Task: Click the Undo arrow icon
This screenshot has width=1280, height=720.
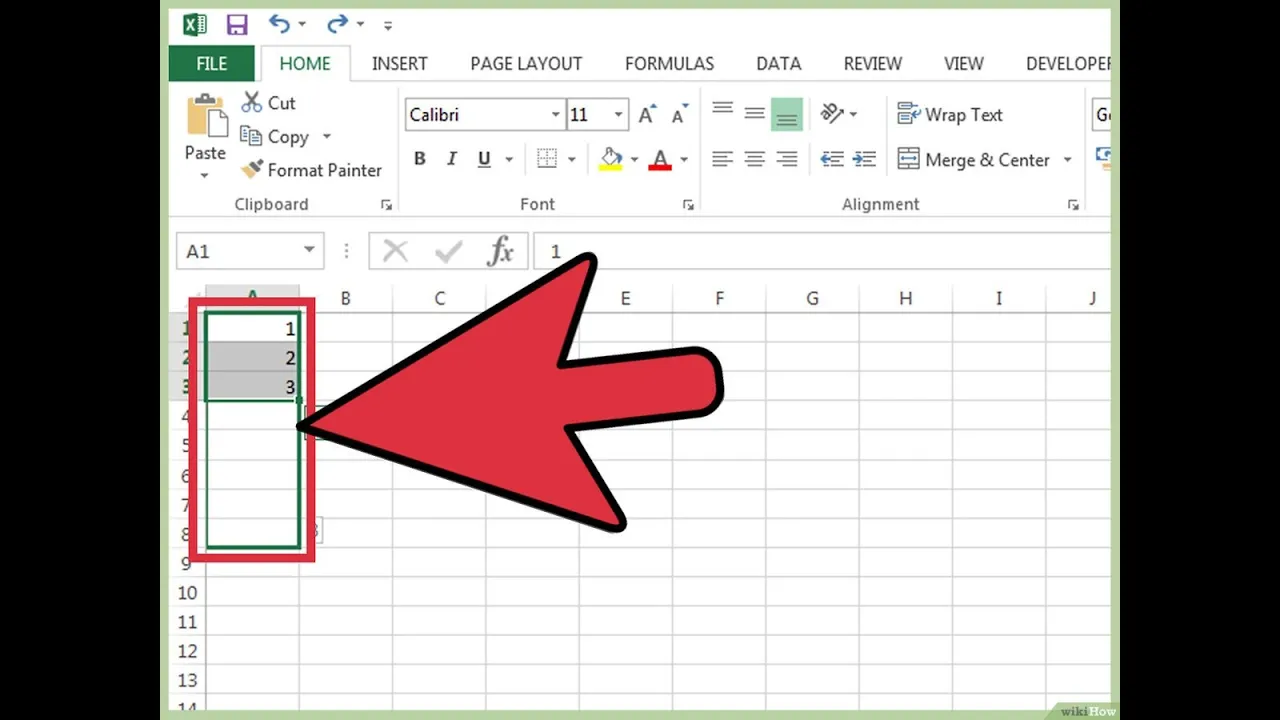Action: 279,24
